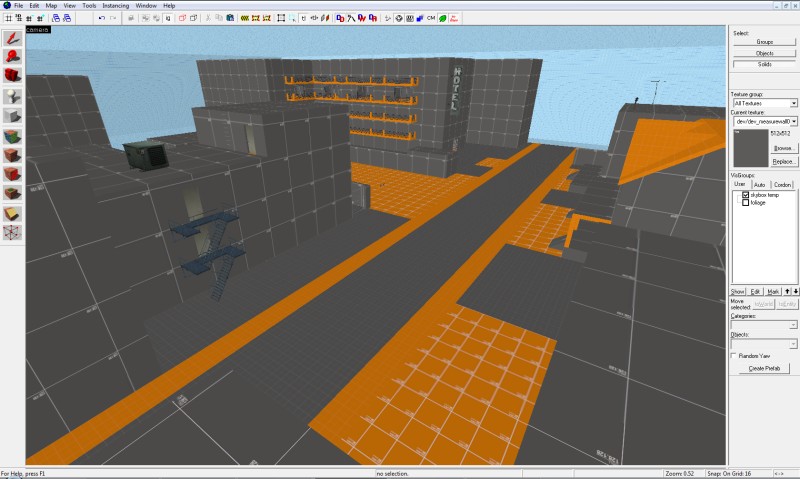Open the Instancing menu
800x479 pixels.
click(115, 6)
